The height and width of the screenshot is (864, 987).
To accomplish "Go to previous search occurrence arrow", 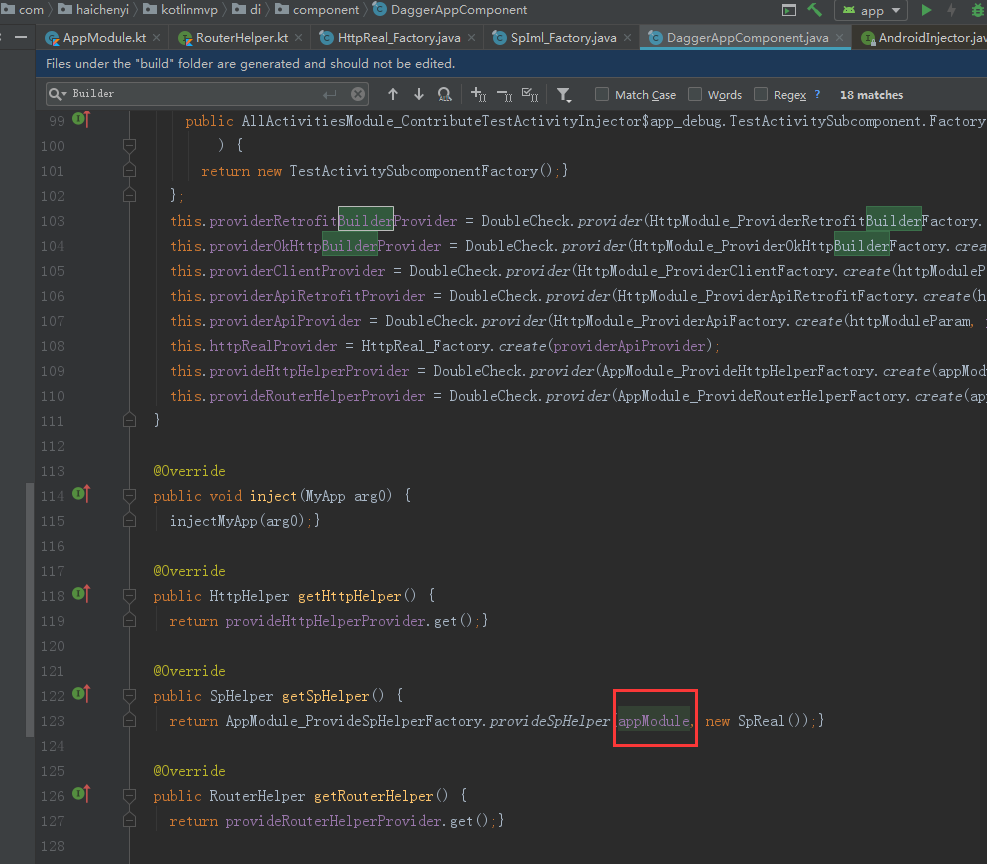I will coord(393,94).
